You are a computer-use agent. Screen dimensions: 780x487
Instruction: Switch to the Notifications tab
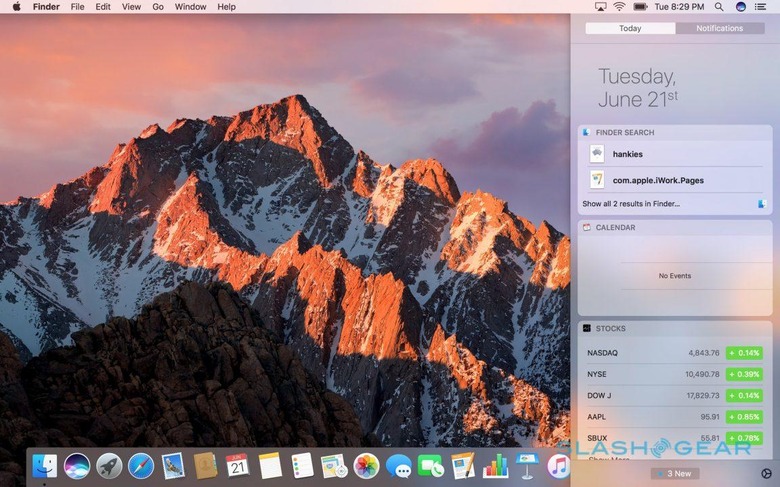[x=719, y=28]
